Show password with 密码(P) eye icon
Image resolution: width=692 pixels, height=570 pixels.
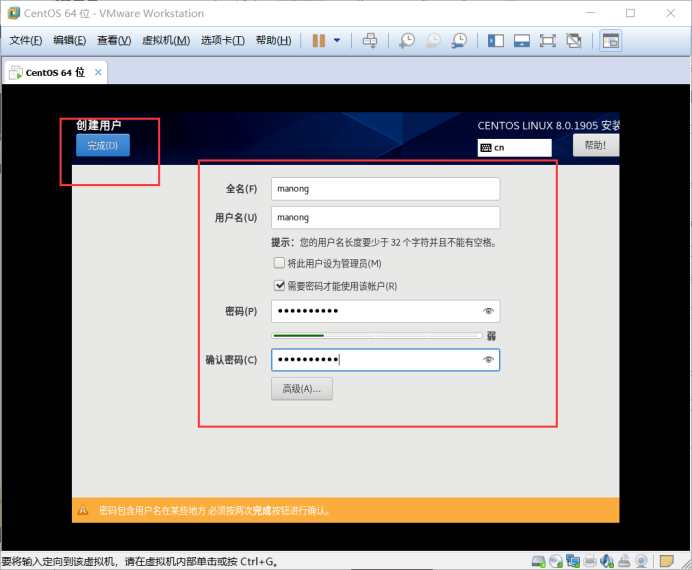coord(488,311)
